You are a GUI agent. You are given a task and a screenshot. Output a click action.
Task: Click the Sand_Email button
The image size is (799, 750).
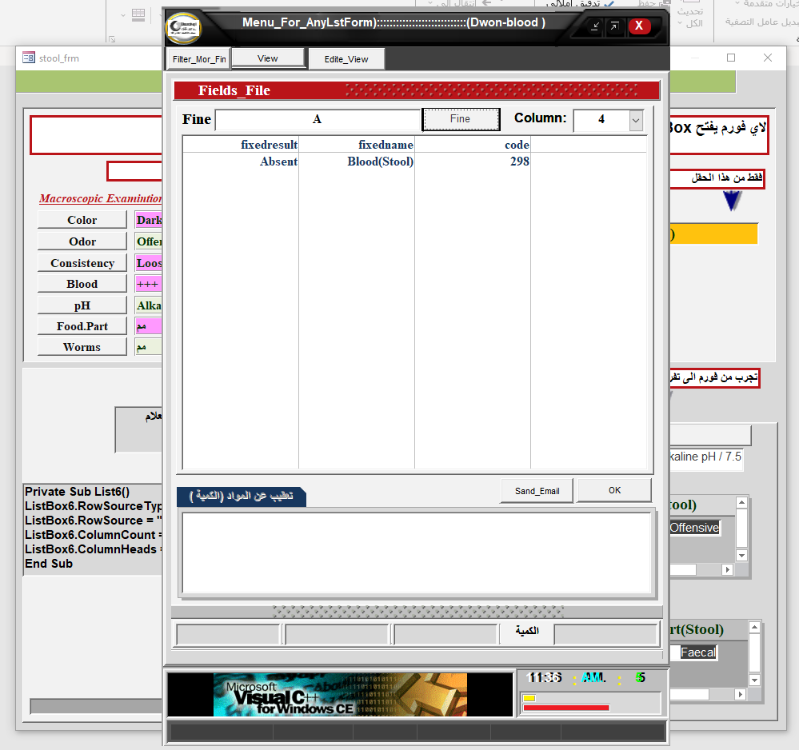point(537,490)
